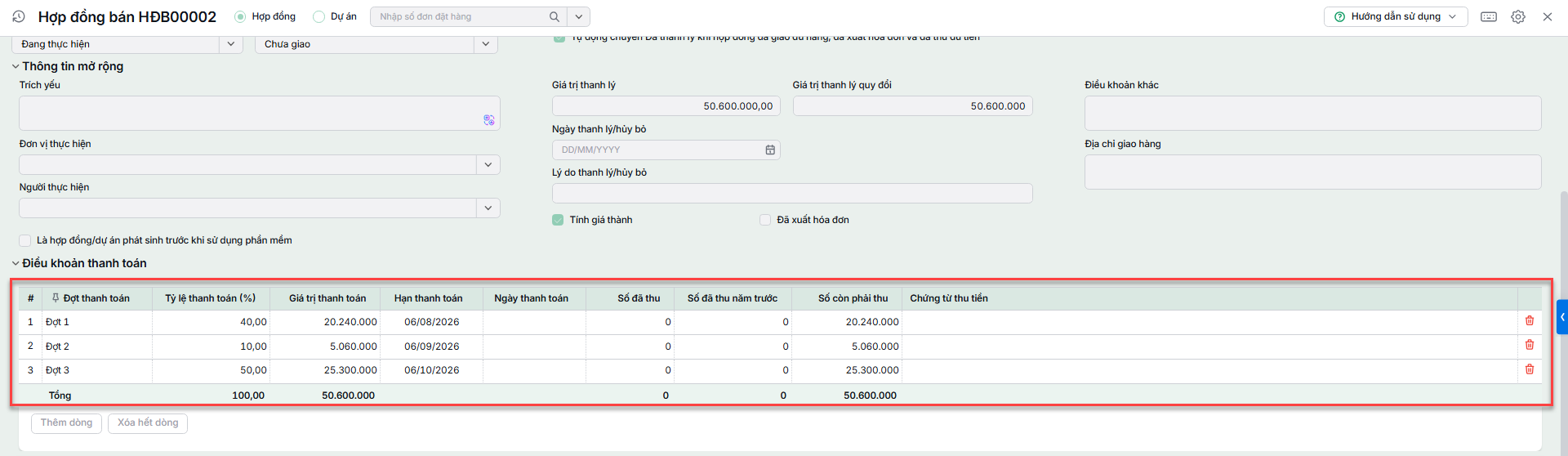Screen dimensions: 1568x456
Task: Delete payment row Đợt 2 with trash icon
Action: point(1530,346)
